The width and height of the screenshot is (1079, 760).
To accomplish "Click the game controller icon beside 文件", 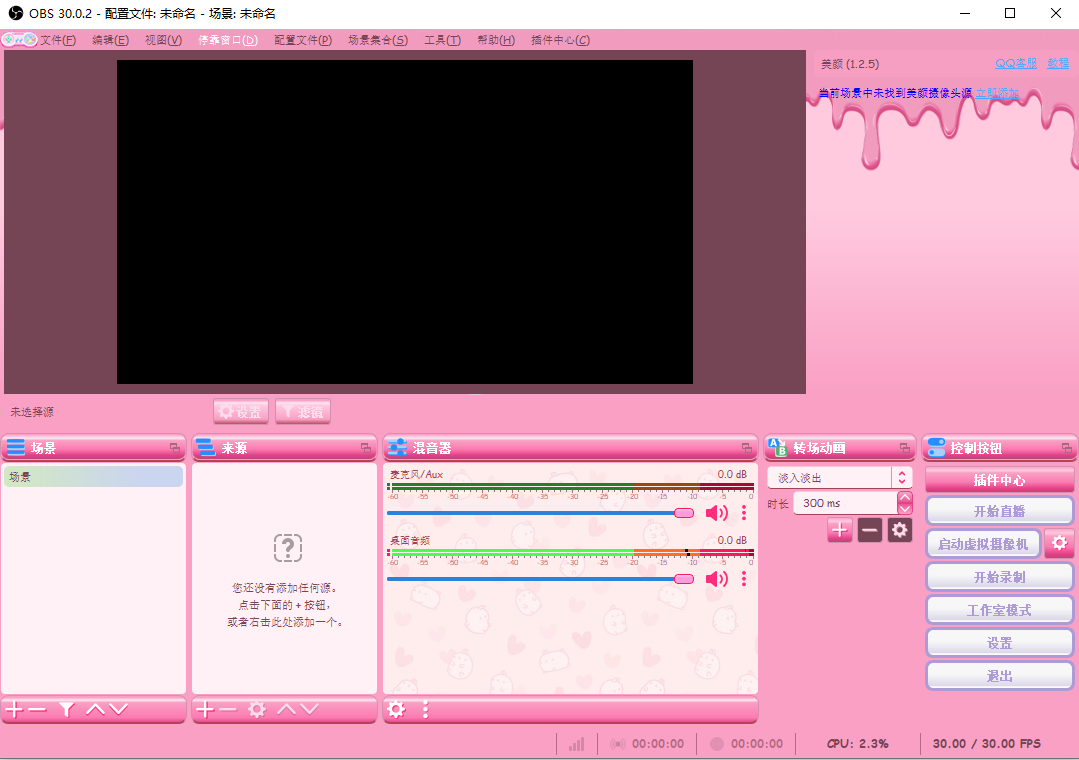I will tap(19, 40).
